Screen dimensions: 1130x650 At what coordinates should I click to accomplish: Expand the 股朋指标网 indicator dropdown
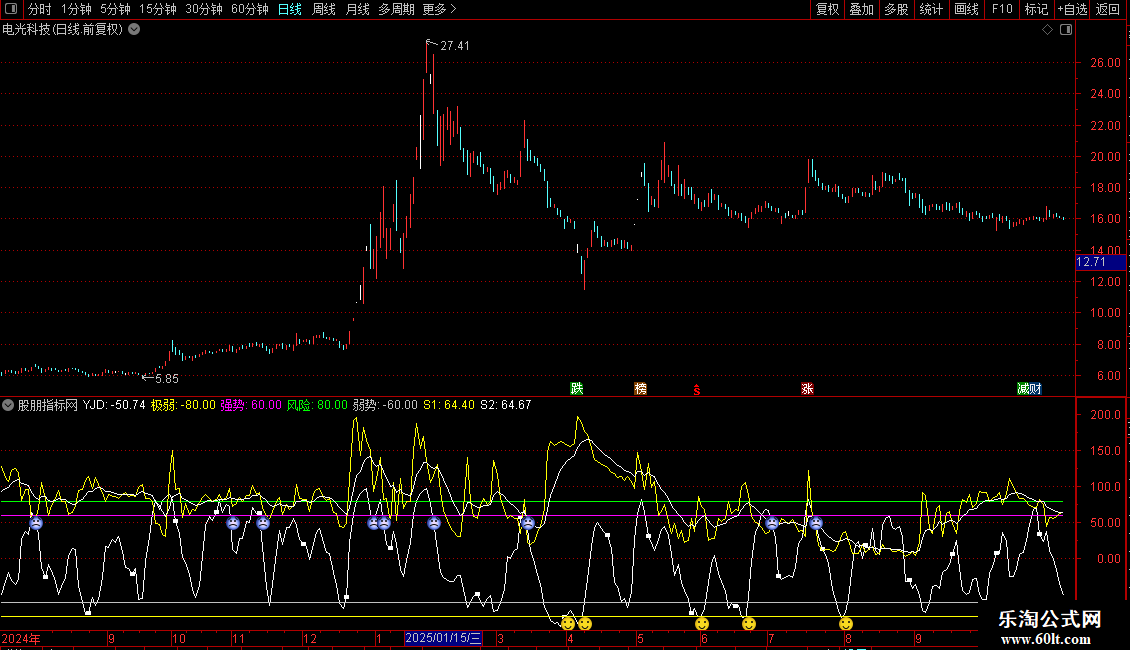tap(8, 405)
